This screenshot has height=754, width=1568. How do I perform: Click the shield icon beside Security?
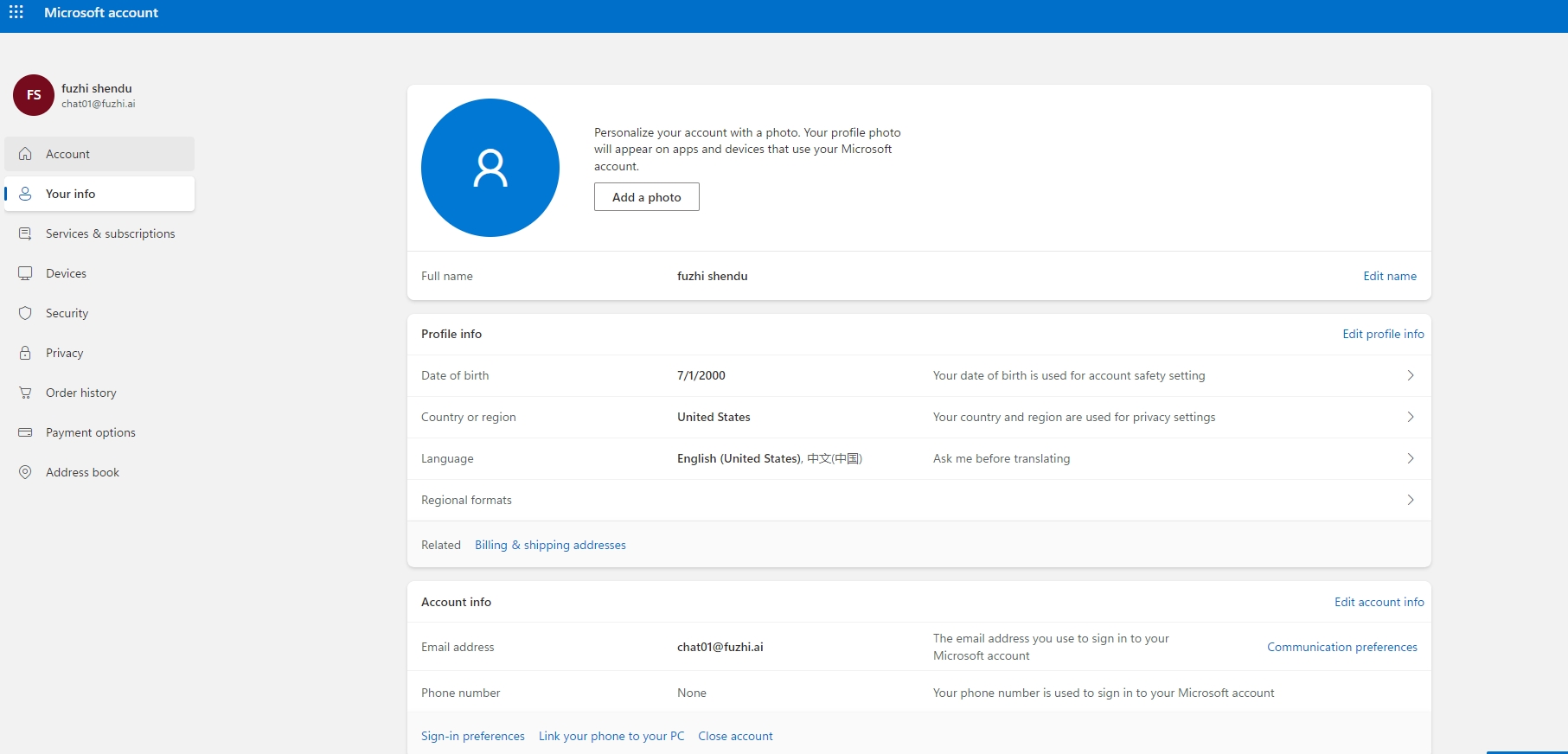[25, 313]
